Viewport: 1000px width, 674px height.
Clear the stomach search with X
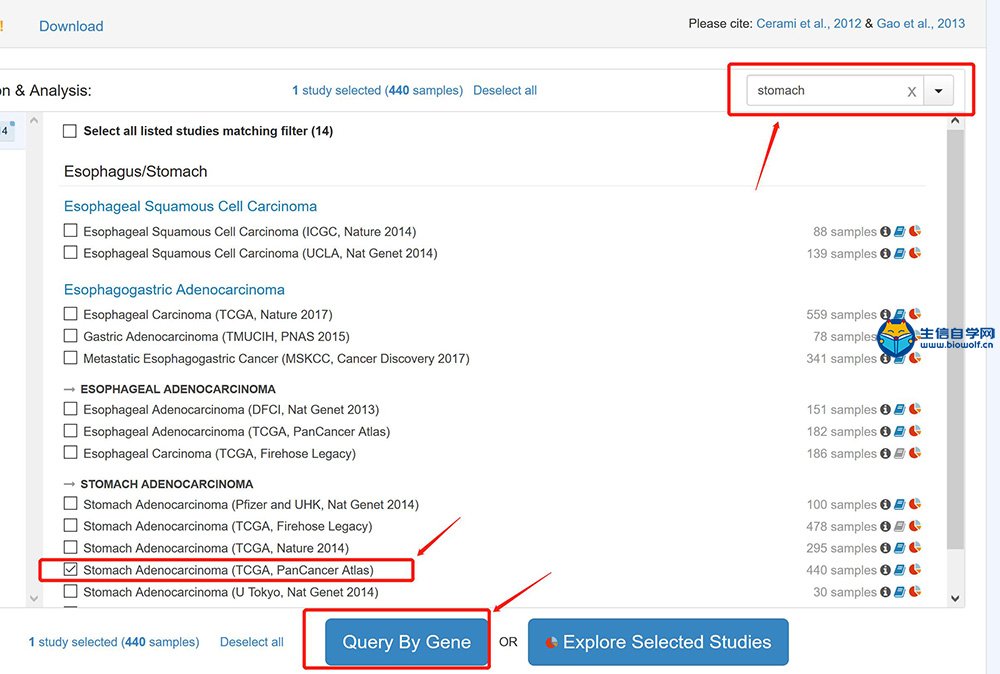tap(912, 92)
